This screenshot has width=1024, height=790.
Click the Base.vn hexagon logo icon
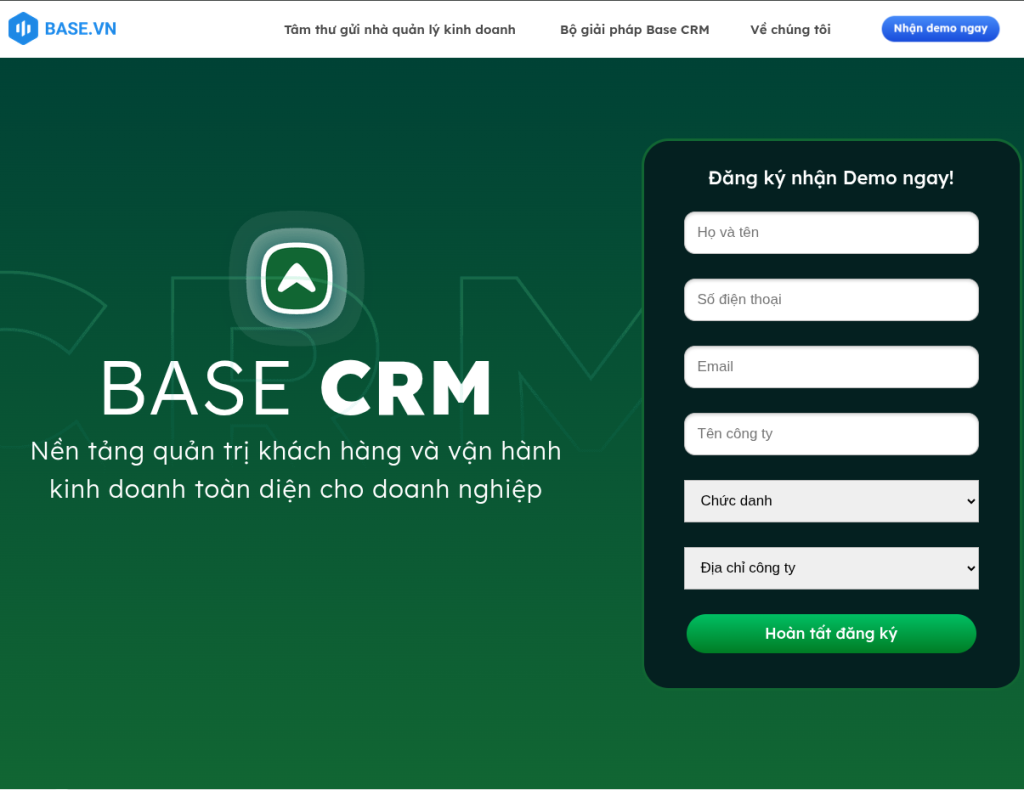[23, 29]
